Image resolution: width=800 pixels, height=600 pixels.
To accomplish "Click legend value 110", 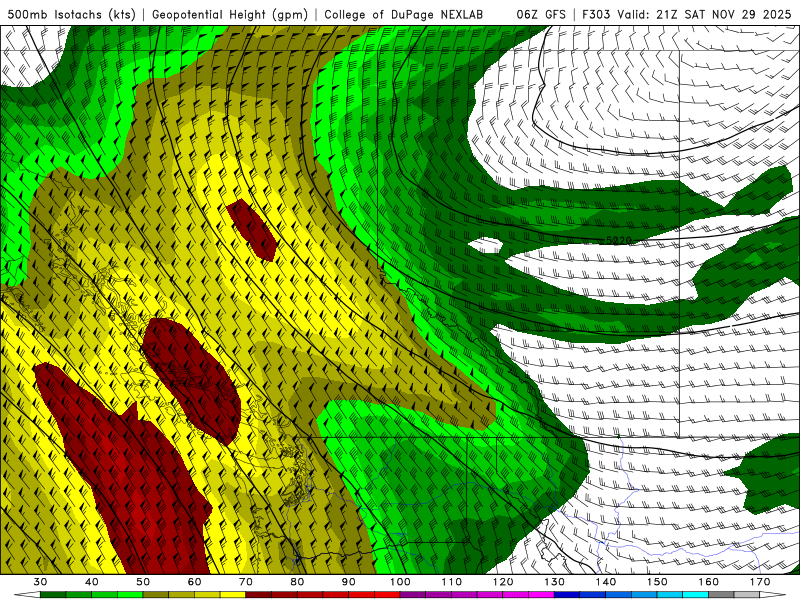I will tap(452, 582).
